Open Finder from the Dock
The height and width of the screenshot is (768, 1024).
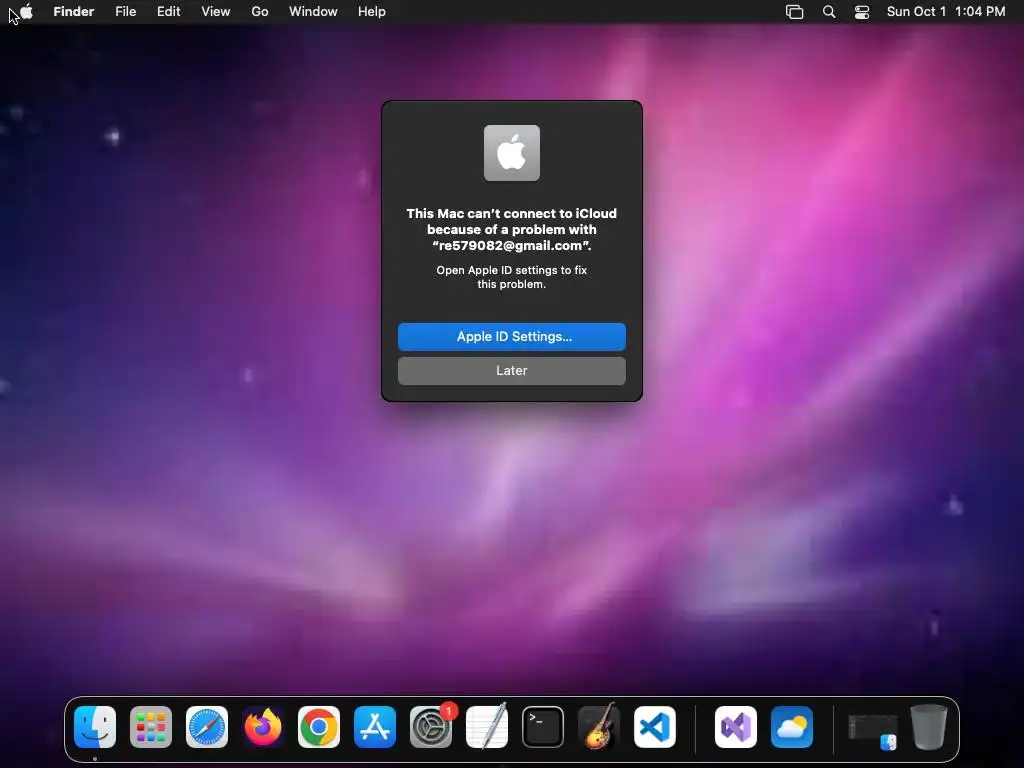coord(95,727)
